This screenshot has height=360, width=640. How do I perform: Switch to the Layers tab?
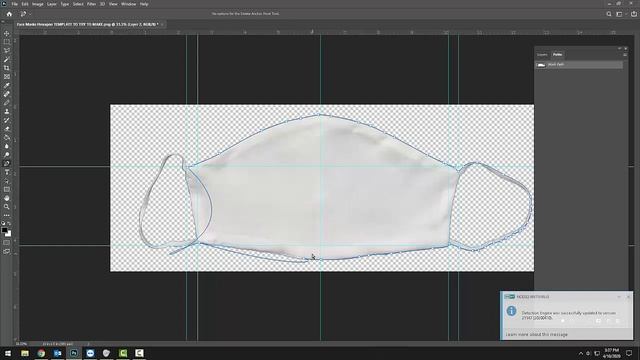(x=542, y=54)
